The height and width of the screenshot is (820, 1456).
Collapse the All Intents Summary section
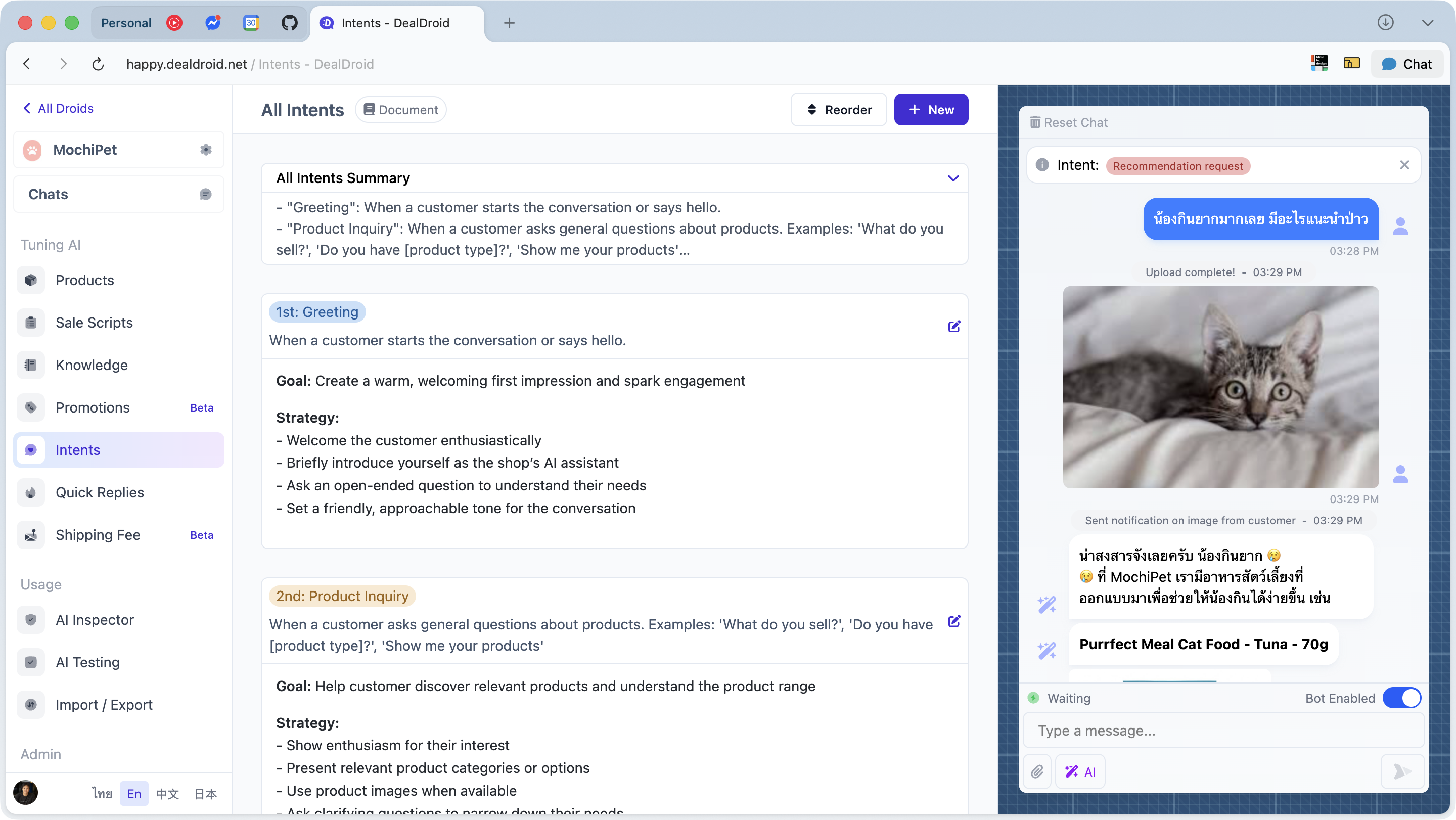[953, 178]
